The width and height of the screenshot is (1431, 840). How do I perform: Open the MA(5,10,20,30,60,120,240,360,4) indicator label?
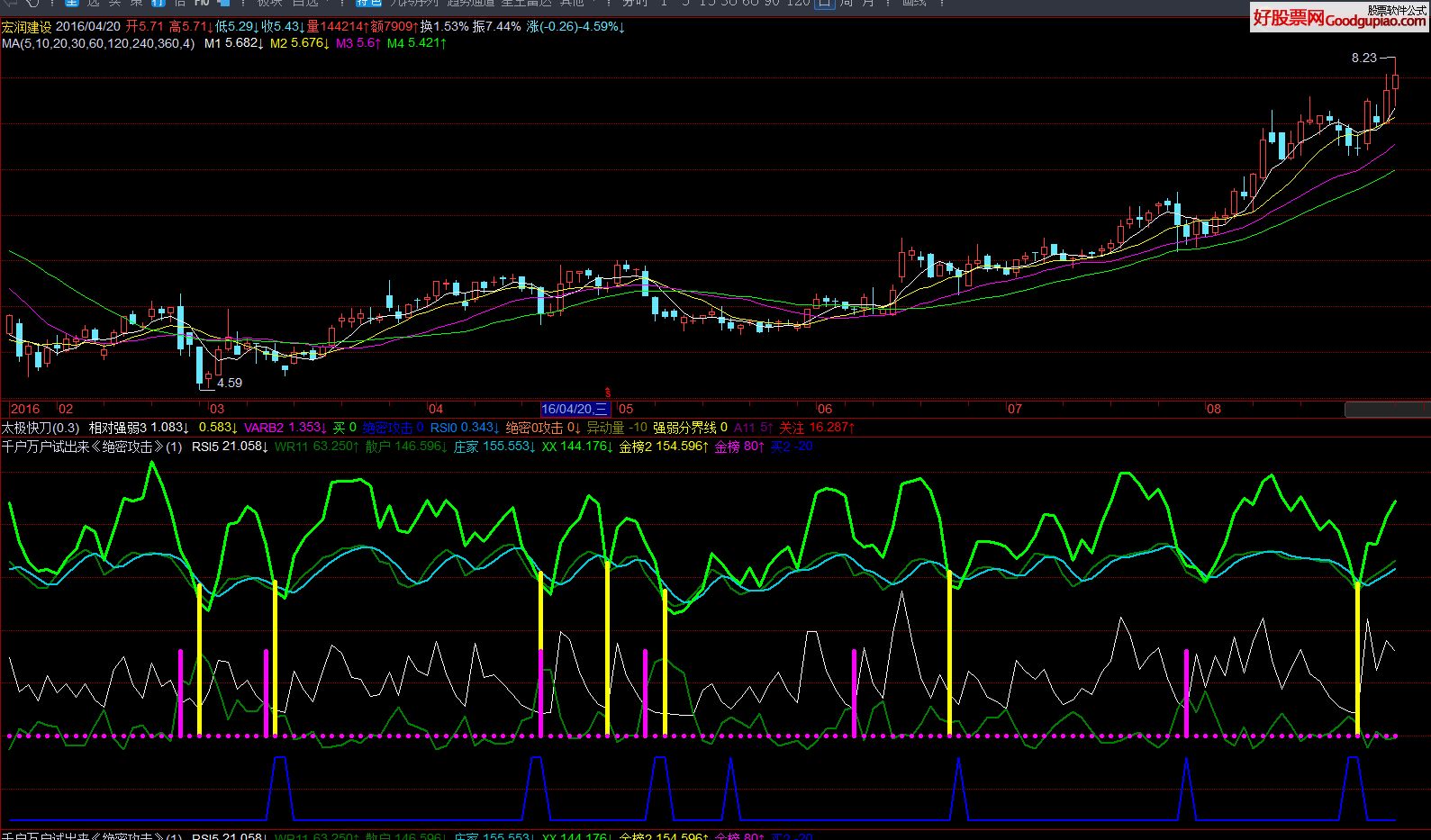coord(98,43)
